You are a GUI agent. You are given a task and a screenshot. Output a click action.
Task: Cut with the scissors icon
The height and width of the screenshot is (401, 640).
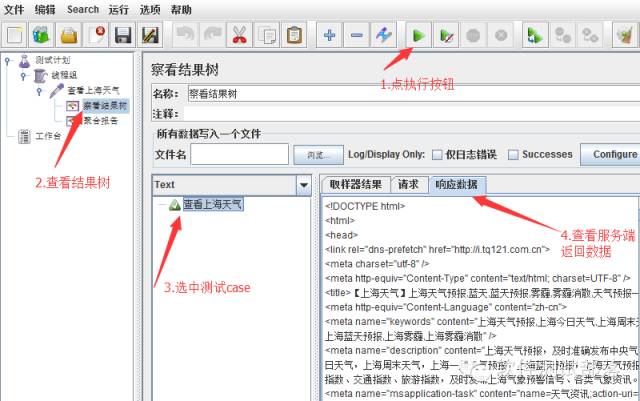pyautogui.click(x=240, y=35)
